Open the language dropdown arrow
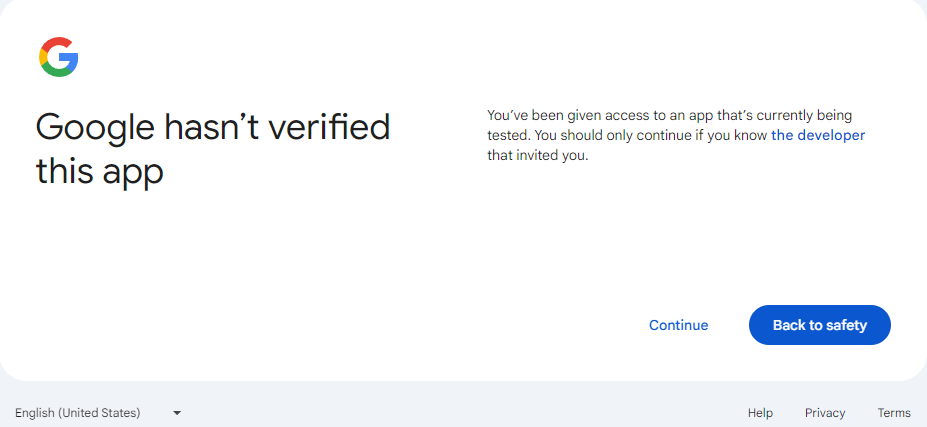The width and height of the screenshot is (927, 427). click(x=177, y=413)
